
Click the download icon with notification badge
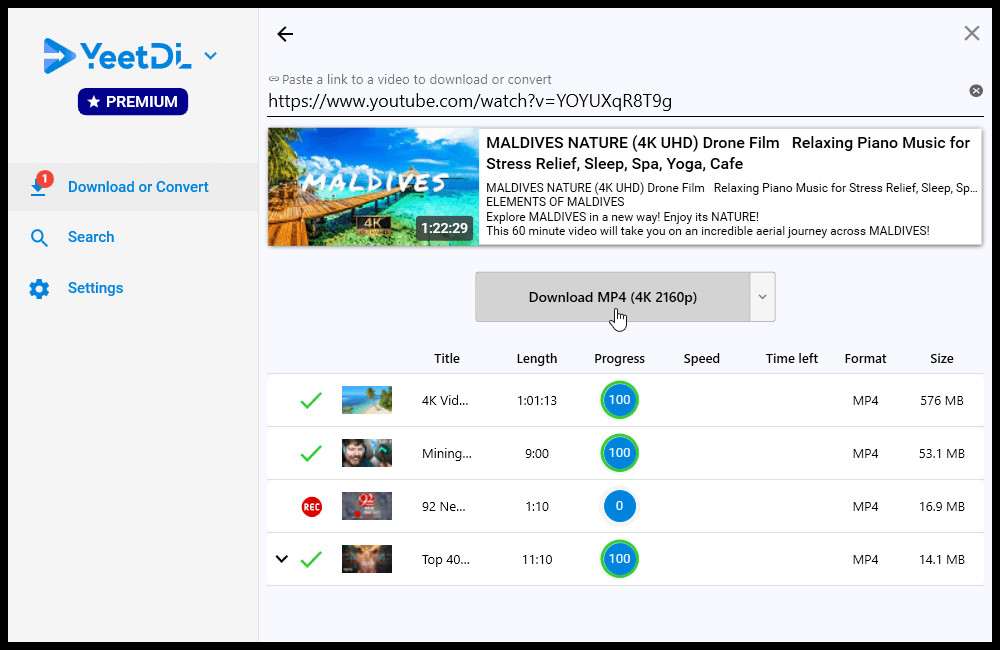click(40, 186)
